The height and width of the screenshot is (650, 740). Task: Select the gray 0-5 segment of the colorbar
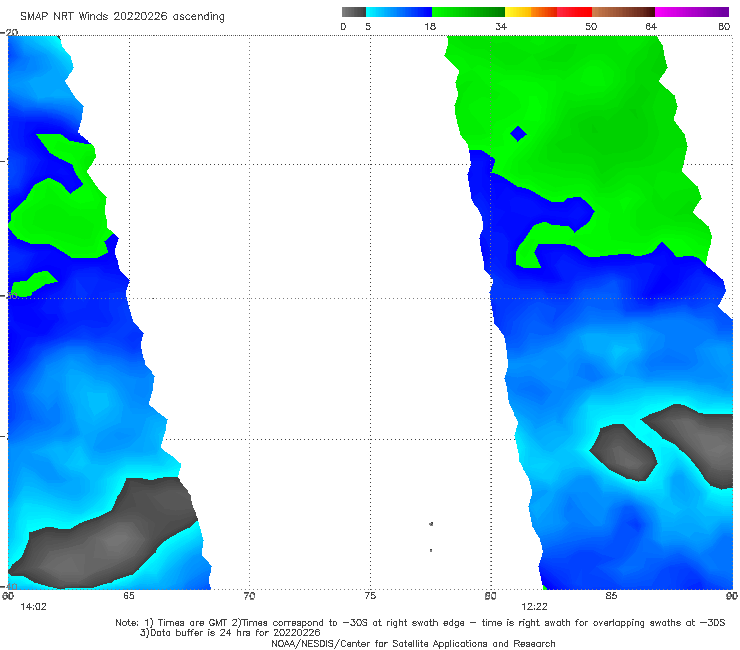click(x=353, y=12)
